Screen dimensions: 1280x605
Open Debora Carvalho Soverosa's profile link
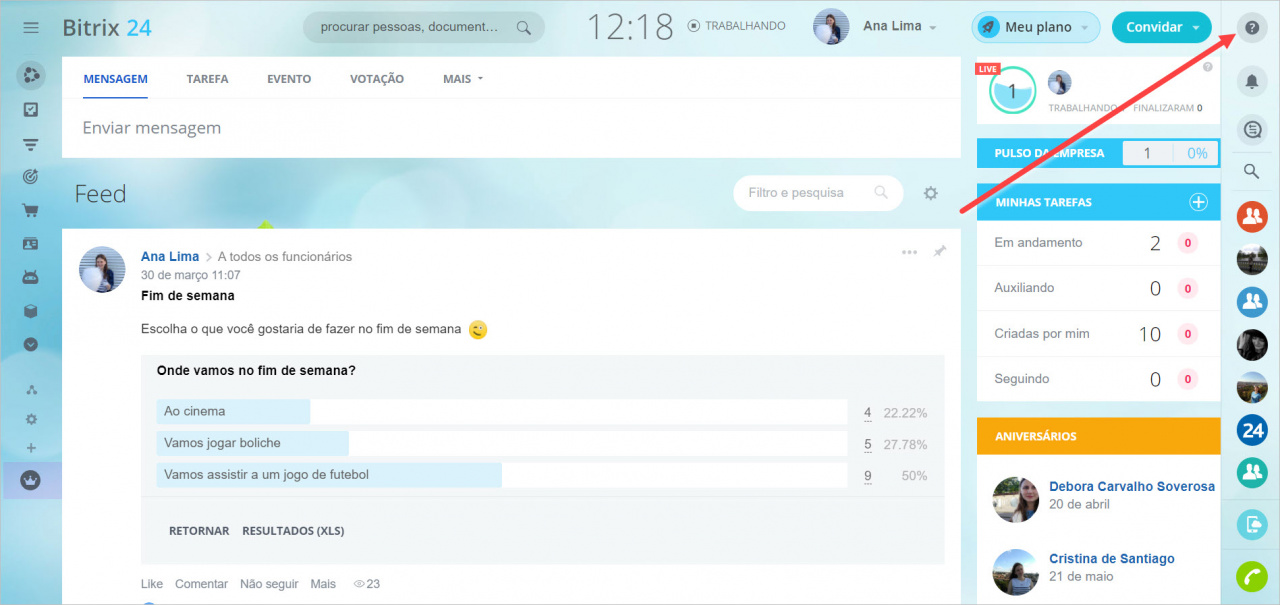1131,486
